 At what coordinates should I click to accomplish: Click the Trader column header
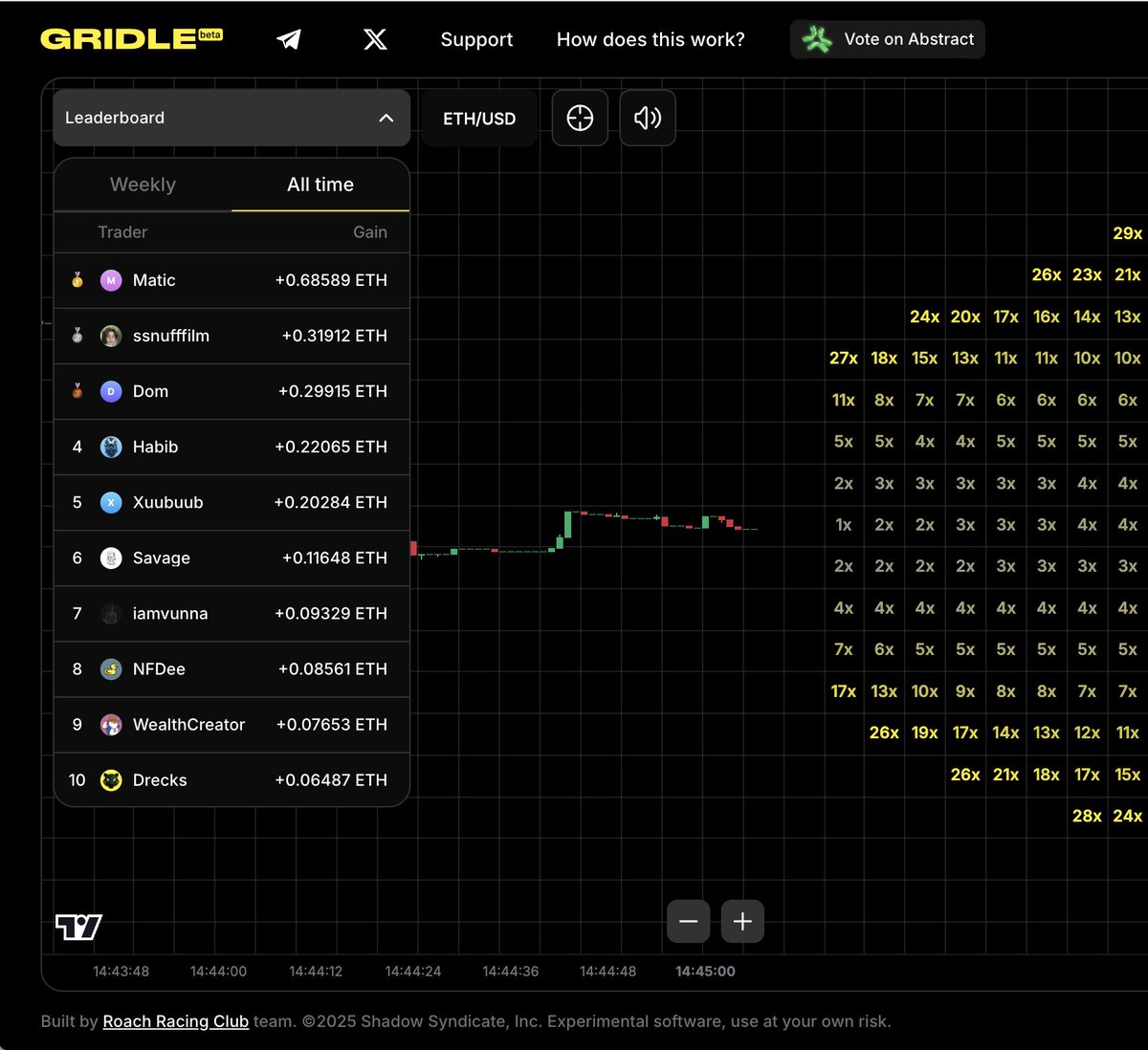point(122,232)
